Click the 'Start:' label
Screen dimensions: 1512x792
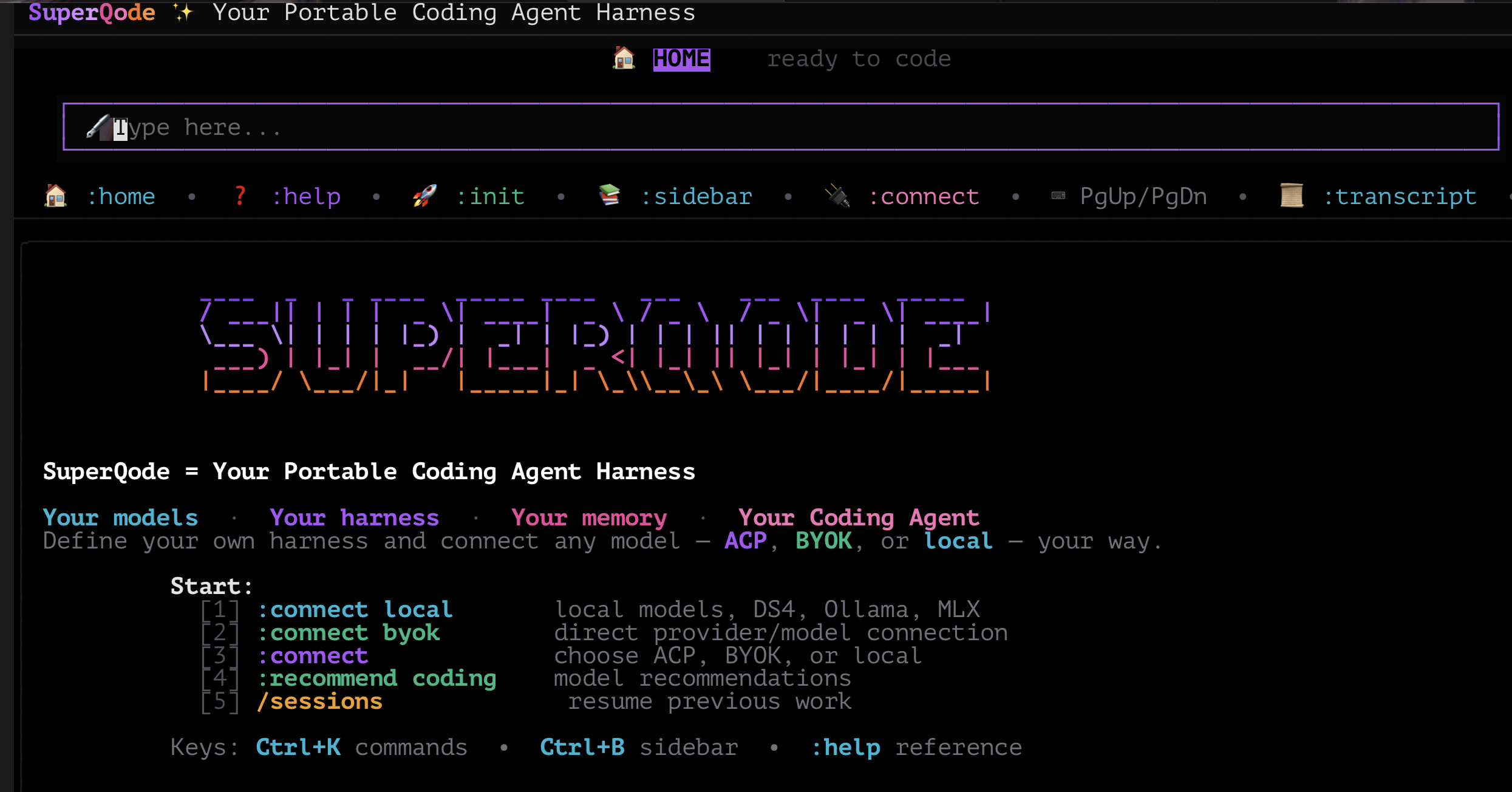[x=211, y=586]
